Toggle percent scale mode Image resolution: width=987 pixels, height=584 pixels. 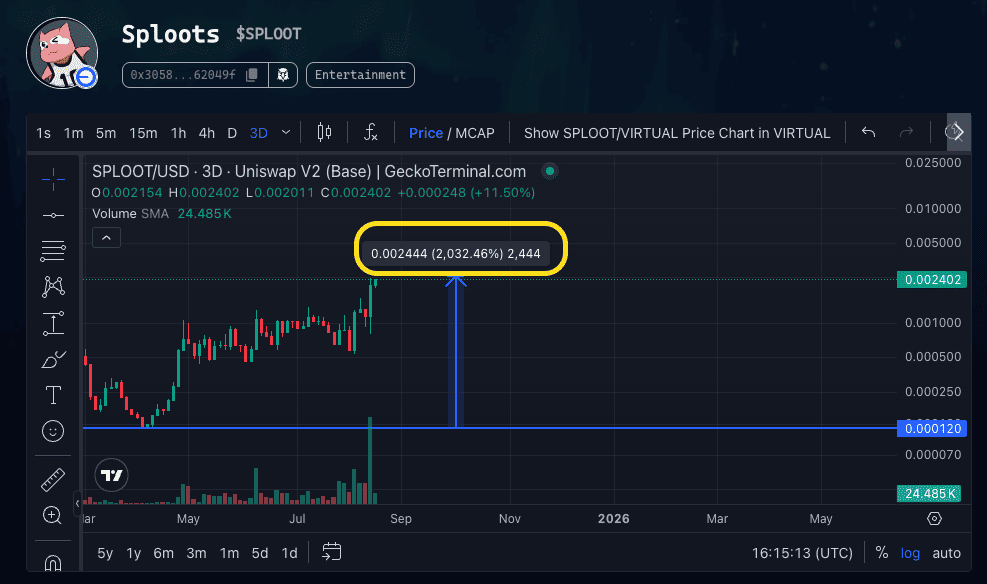(x=881, y=553)
